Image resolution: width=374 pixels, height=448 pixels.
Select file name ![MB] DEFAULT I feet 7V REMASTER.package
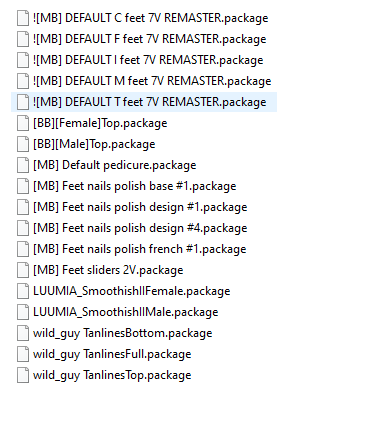click(148, 60)
